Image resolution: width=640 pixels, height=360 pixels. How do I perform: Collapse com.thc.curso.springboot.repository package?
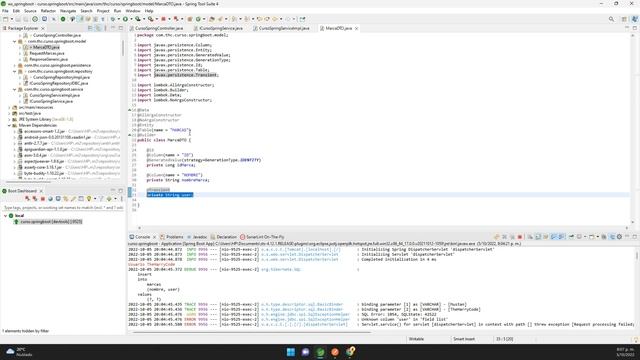click(15, 71)
